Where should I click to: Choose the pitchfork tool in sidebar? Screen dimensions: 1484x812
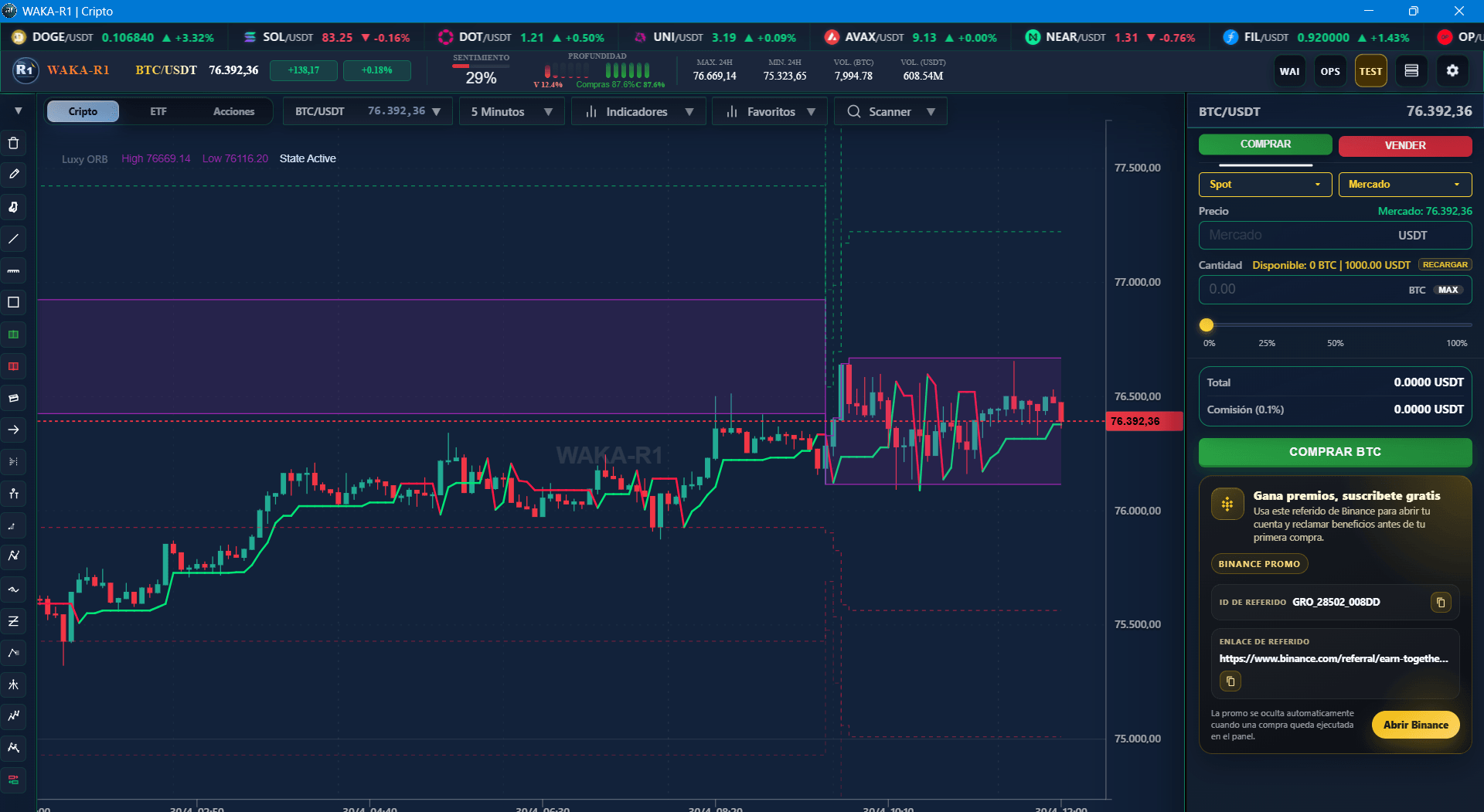[13, 685]
